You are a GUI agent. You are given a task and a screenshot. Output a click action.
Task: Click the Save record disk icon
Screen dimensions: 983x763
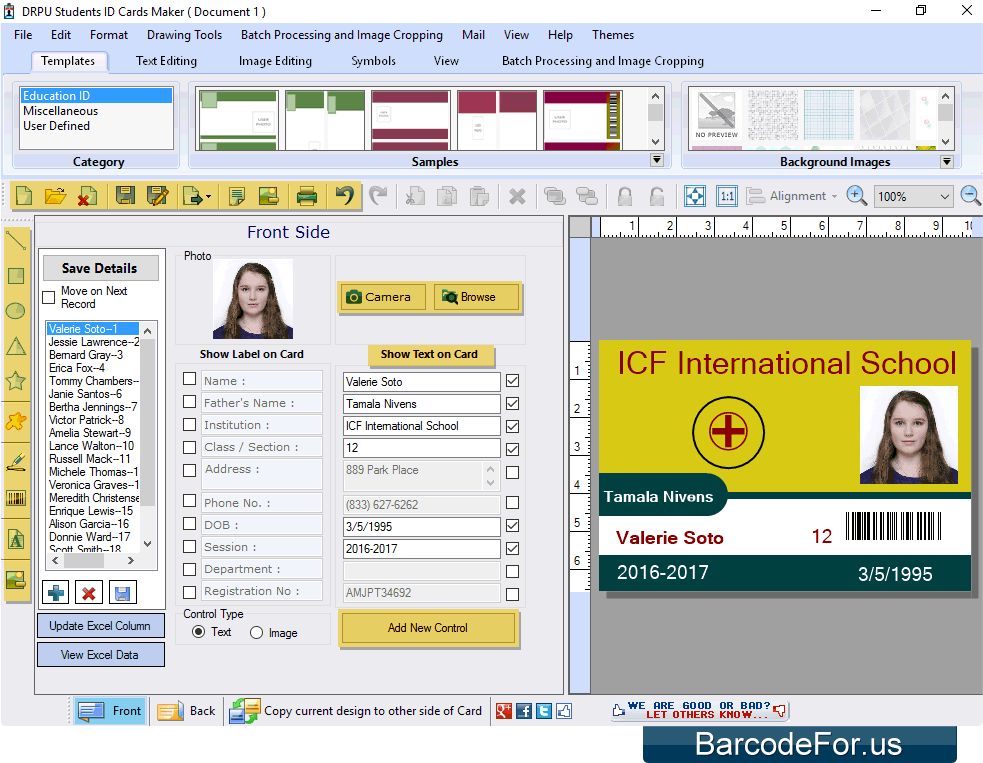point(122,592)
